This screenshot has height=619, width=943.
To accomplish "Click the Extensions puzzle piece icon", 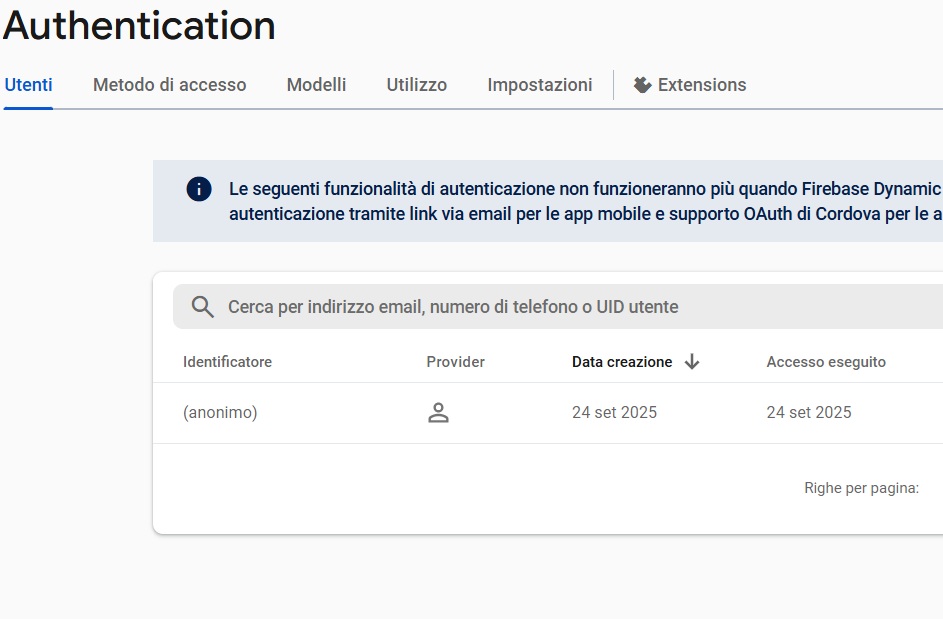I will 642,85.
